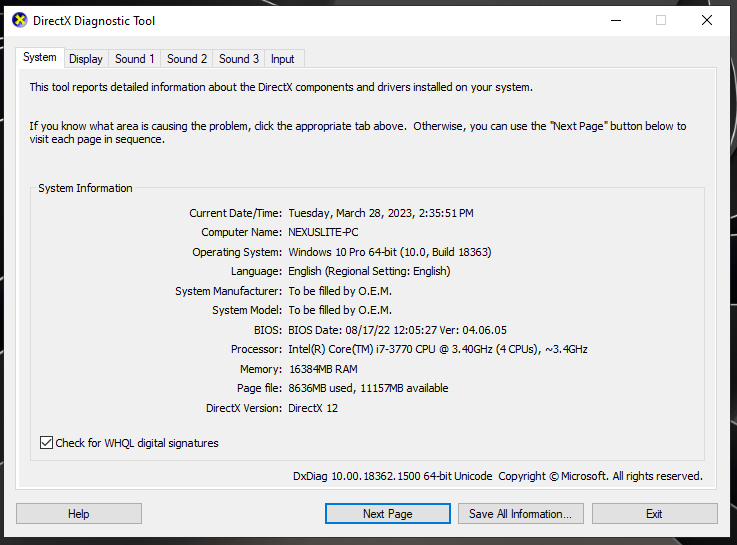
Task: Click the Windows 10 Pro 64-bit value
Action: pyautogui.click(x=390, y=252)
